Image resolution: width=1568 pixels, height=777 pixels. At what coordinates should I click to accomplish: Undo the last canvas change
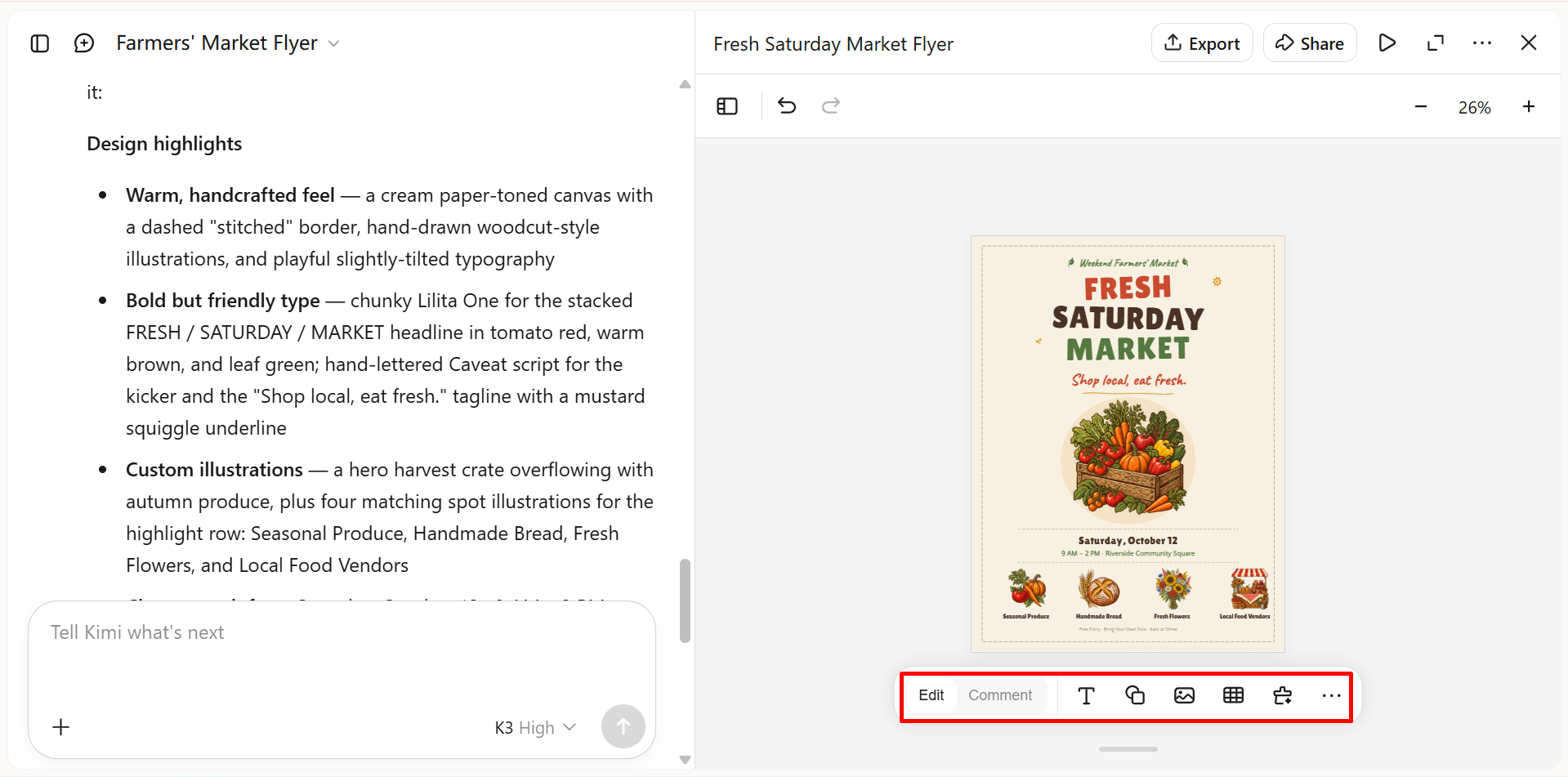(x=787, y=106)
